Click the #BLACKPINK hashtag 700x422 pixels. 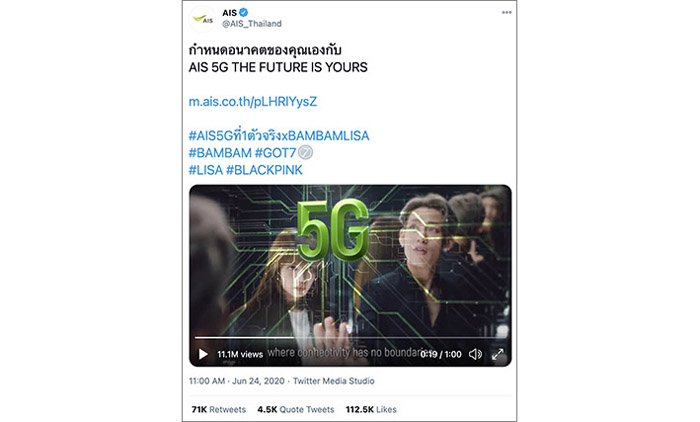tap(264, 170)
